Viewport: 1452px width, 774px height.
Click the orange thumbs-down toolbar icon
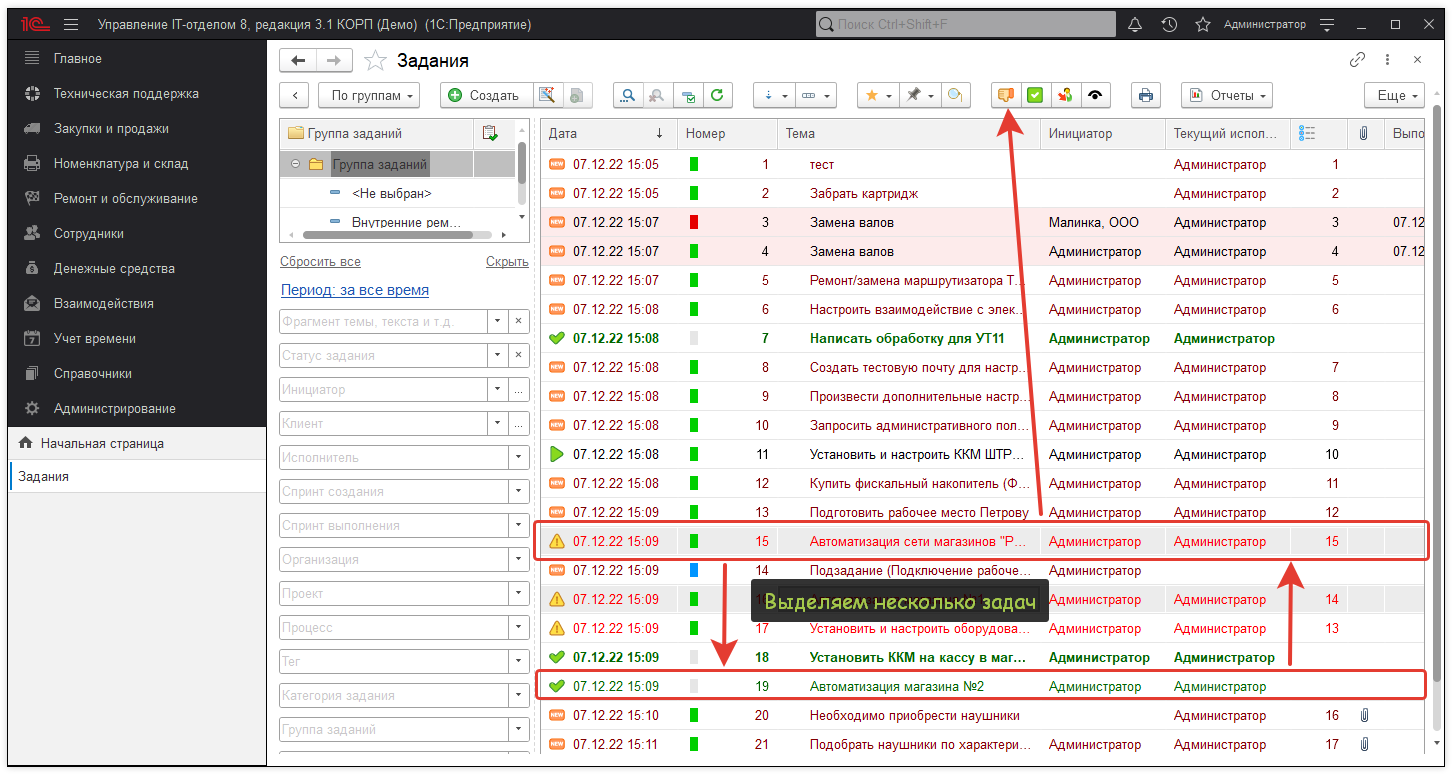point(1006,95)
